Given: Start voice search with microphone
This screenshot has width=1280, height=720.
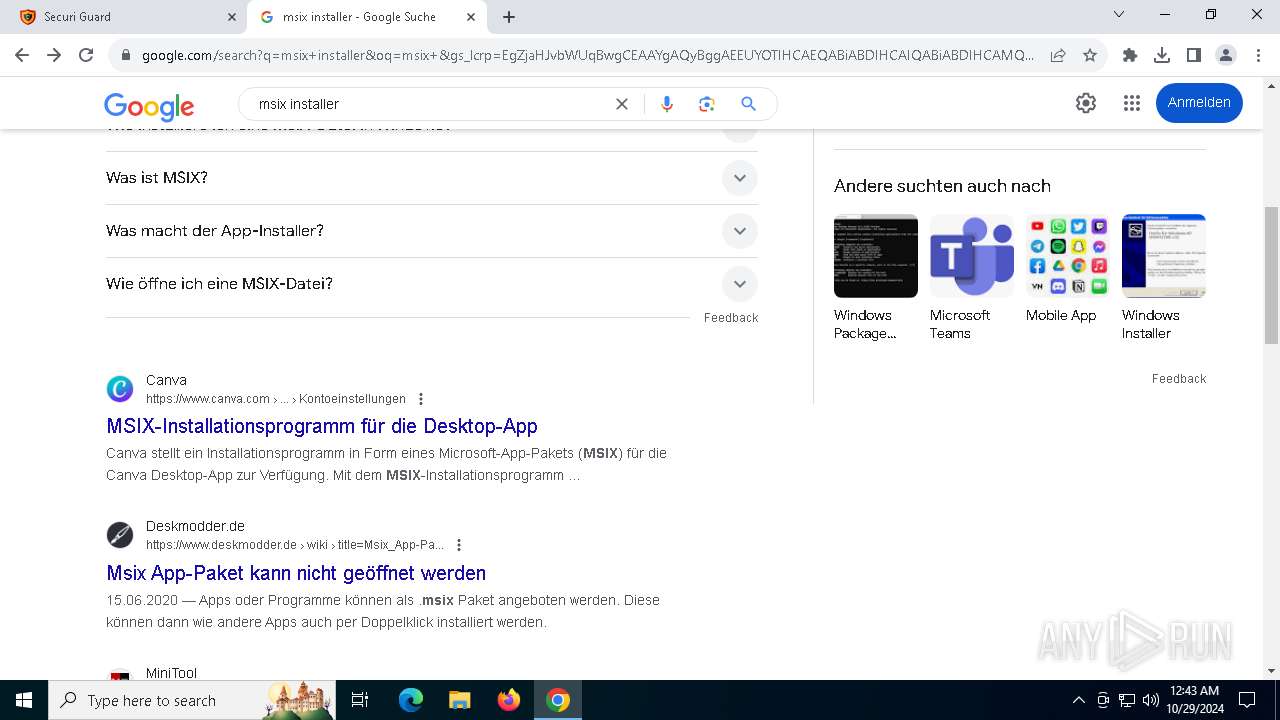Looking at the screenshot, I should click(667, 104).
